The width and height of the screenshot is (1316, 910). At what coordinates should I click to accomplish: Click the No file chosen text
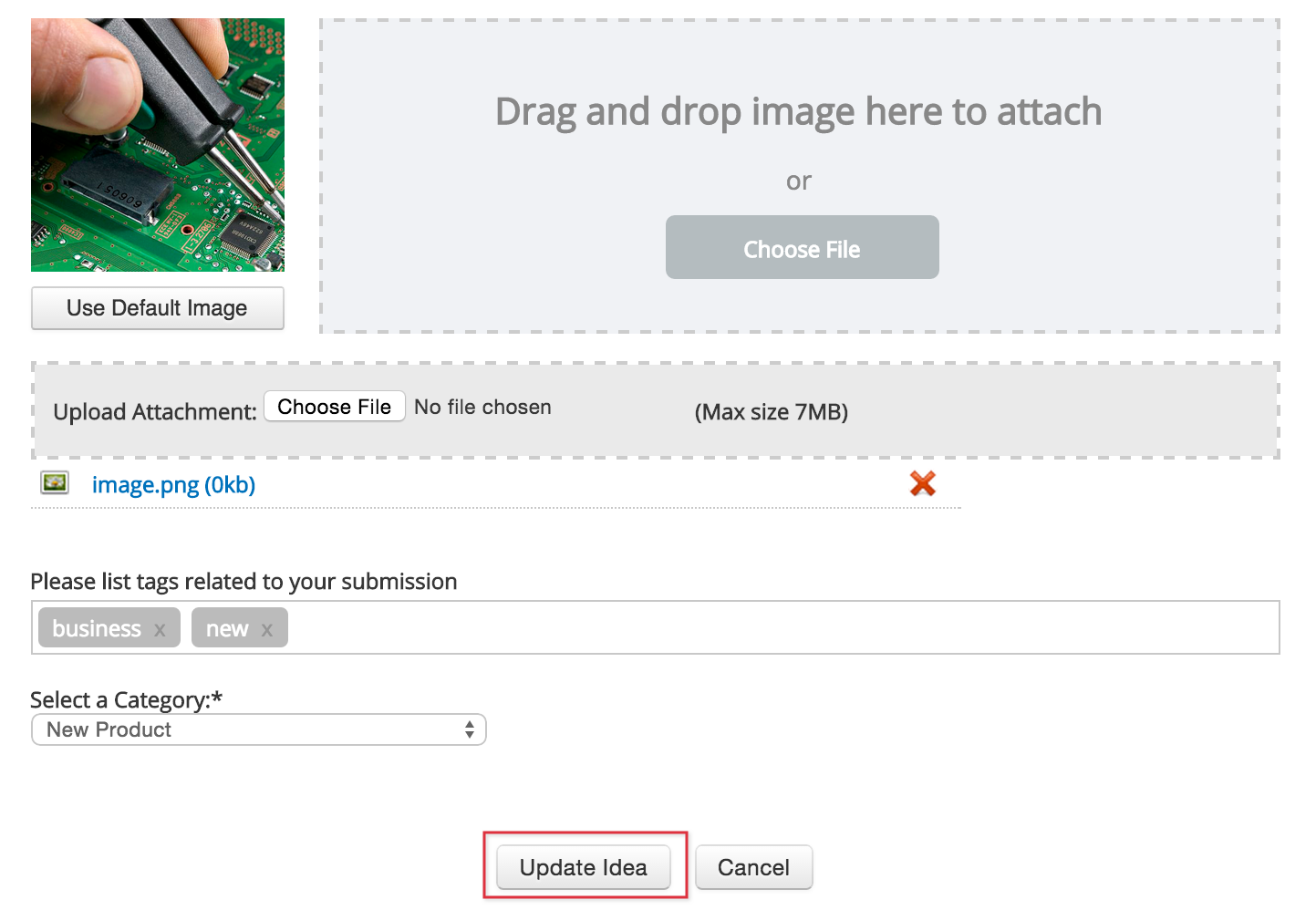point(482,407)
